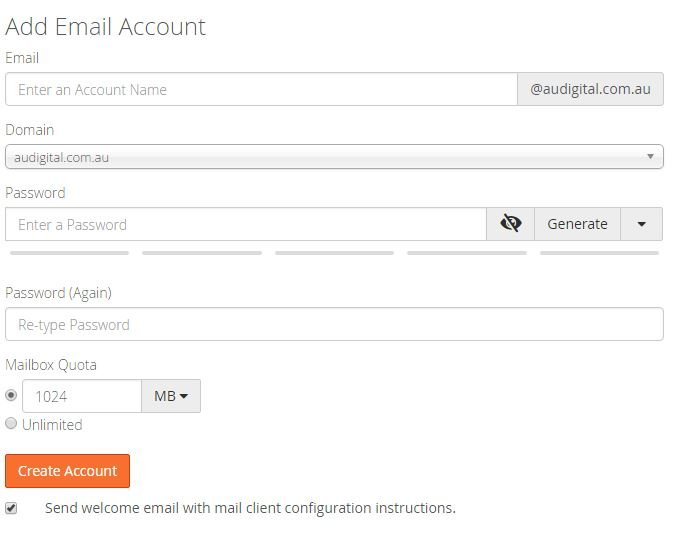Image resolution: width=684 pixels, height=535 pixels.
Task: Open the Generate options dropdown arrow
Action: pyautogui.click(x=641, y=224)
